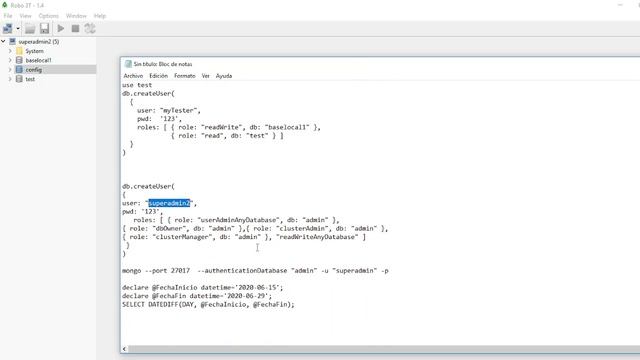The width and height of the screenshot is (640, 360).
Task: Open the Robo 3T Window menu
Action: click(x=76, y=16)
